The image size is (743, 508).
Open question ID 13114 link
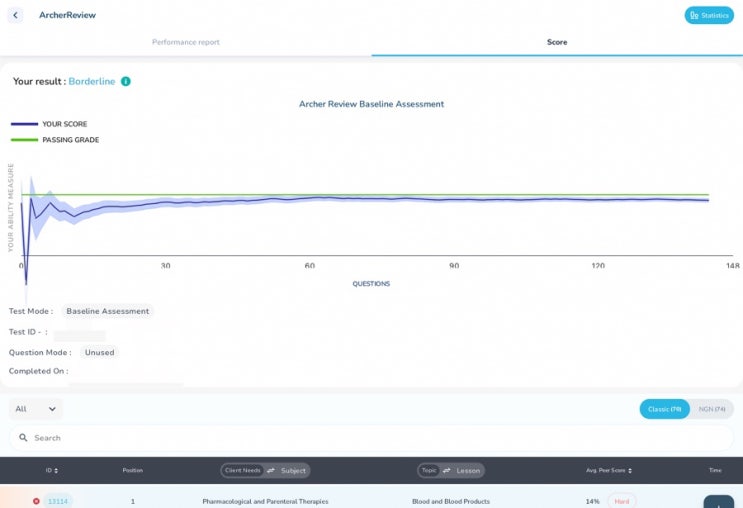tap(58, 501)
